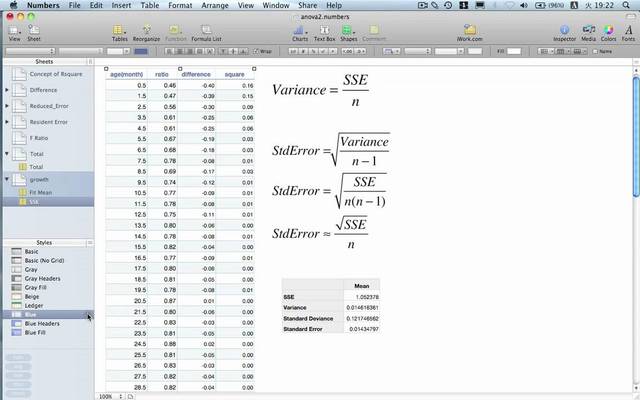Open the 100% zoom level dropdown
Viewport: 640px width, 400px height.
[x=111, y=396]
